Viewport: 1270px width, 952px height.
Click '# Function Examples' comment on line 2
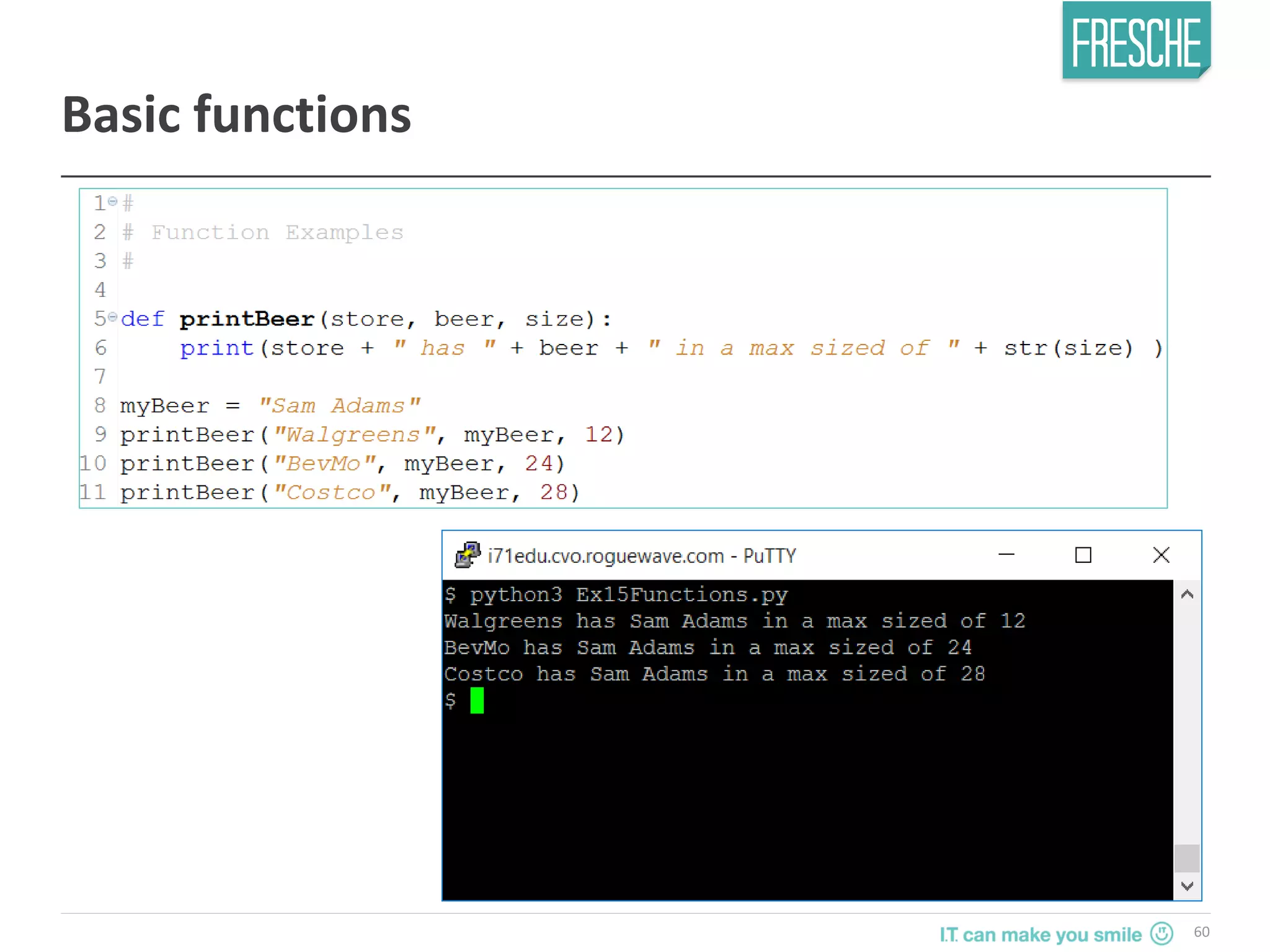(x=263, y=232)
